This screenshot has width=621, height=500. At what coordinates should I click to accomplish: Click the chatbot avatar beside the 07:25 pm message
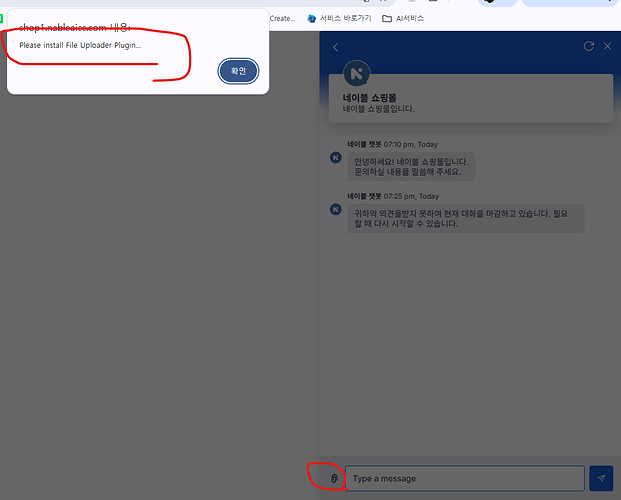336,209
